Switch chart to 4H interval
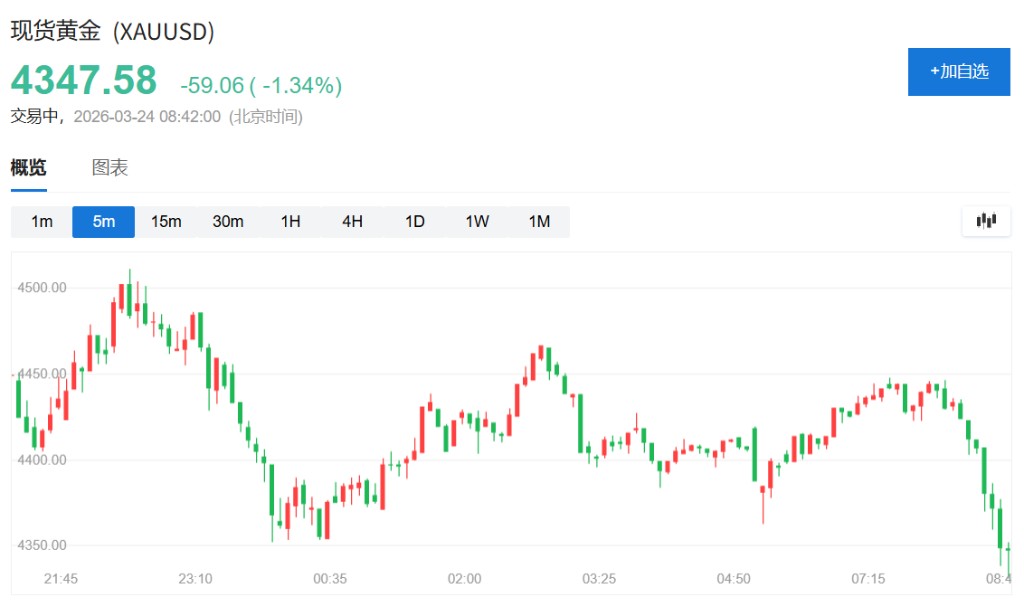Image resolution: width=1024 pixels, height=610 pixels. click(x=352, y=222)
